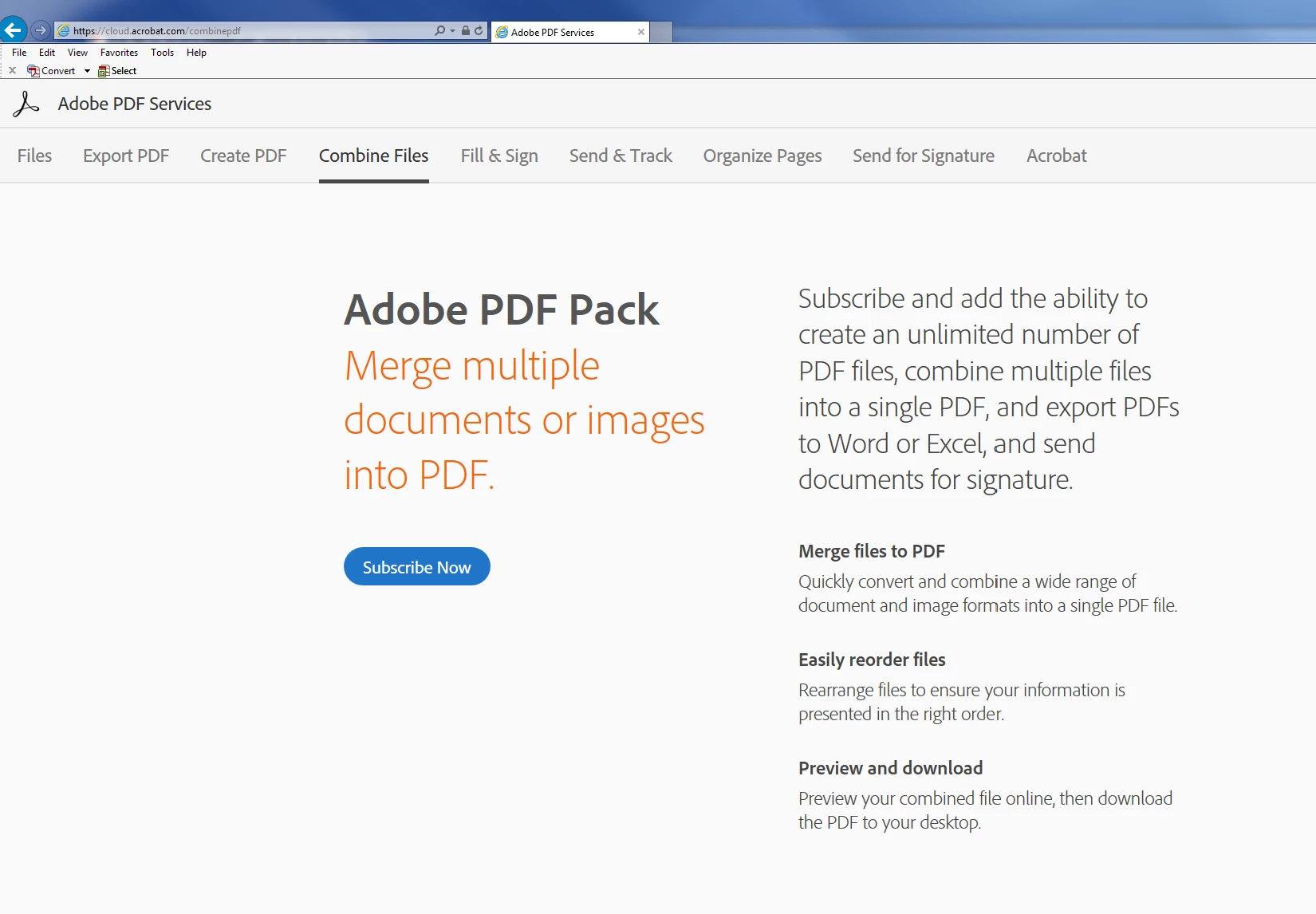
Task: Click the Preview and download heading
Action: pos(891,768)
